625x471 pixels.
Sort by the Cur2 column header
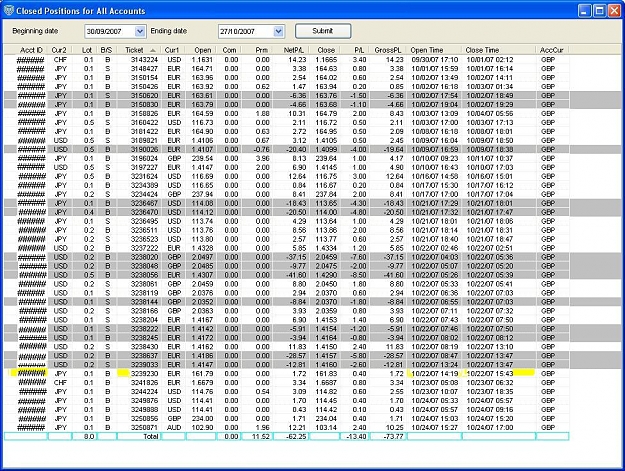(x=59, y=50)
